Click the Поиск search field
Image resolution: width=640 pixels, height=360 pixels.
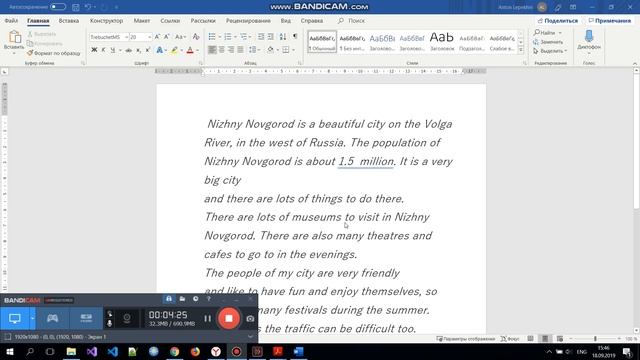[351, 20]
